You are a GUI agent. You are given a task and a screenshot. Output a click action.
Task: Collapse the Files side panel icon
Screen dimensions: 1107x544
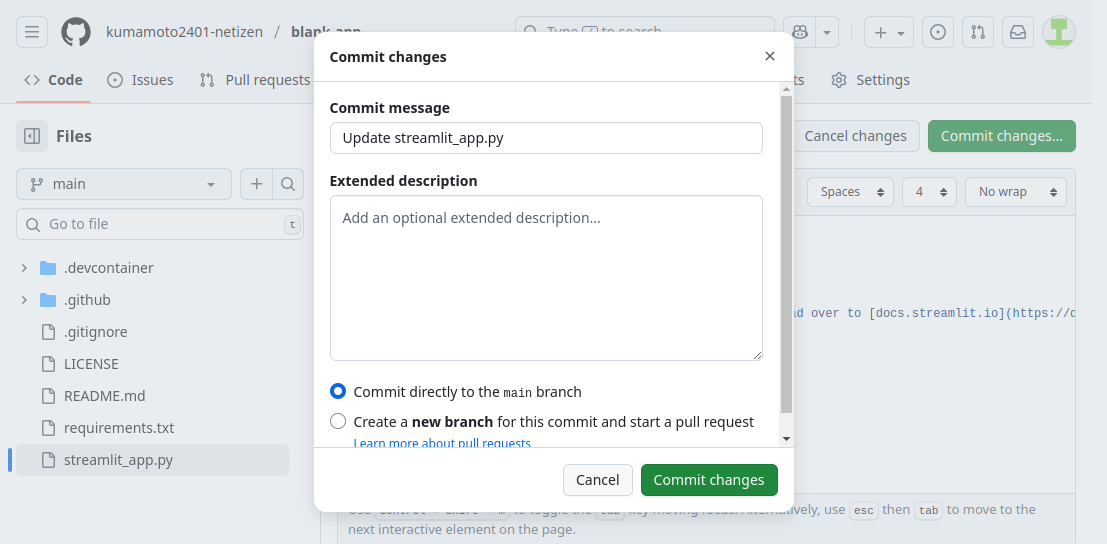32,136
